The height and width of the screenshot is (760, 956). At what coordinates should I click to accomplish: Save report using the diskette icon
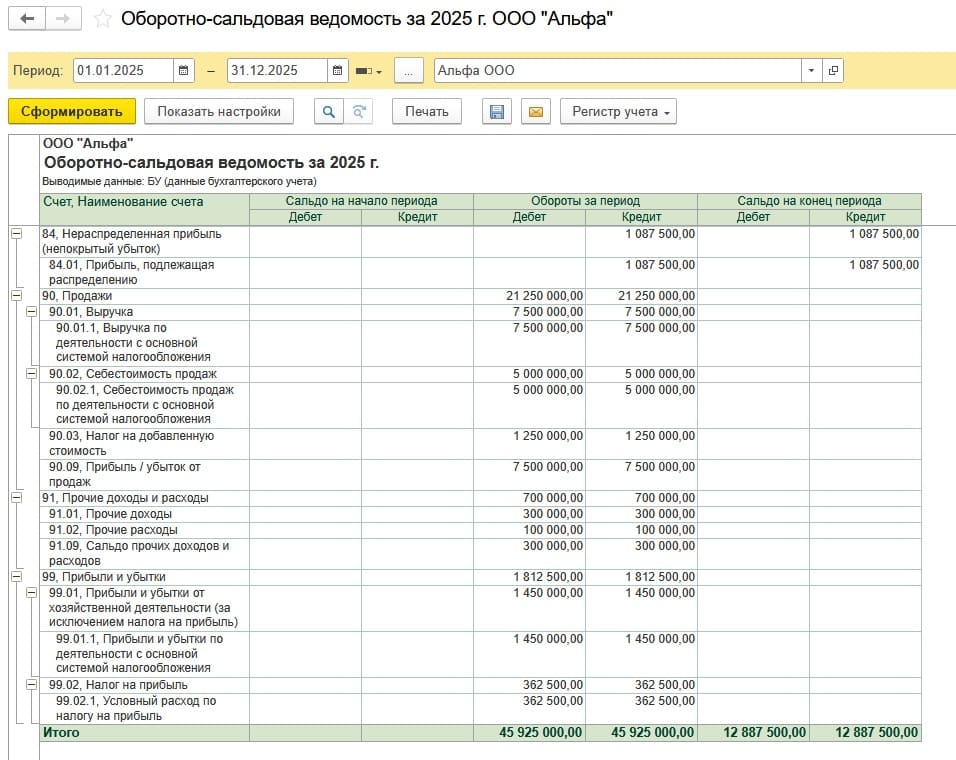pyautogui.click(x=496, y=112)
